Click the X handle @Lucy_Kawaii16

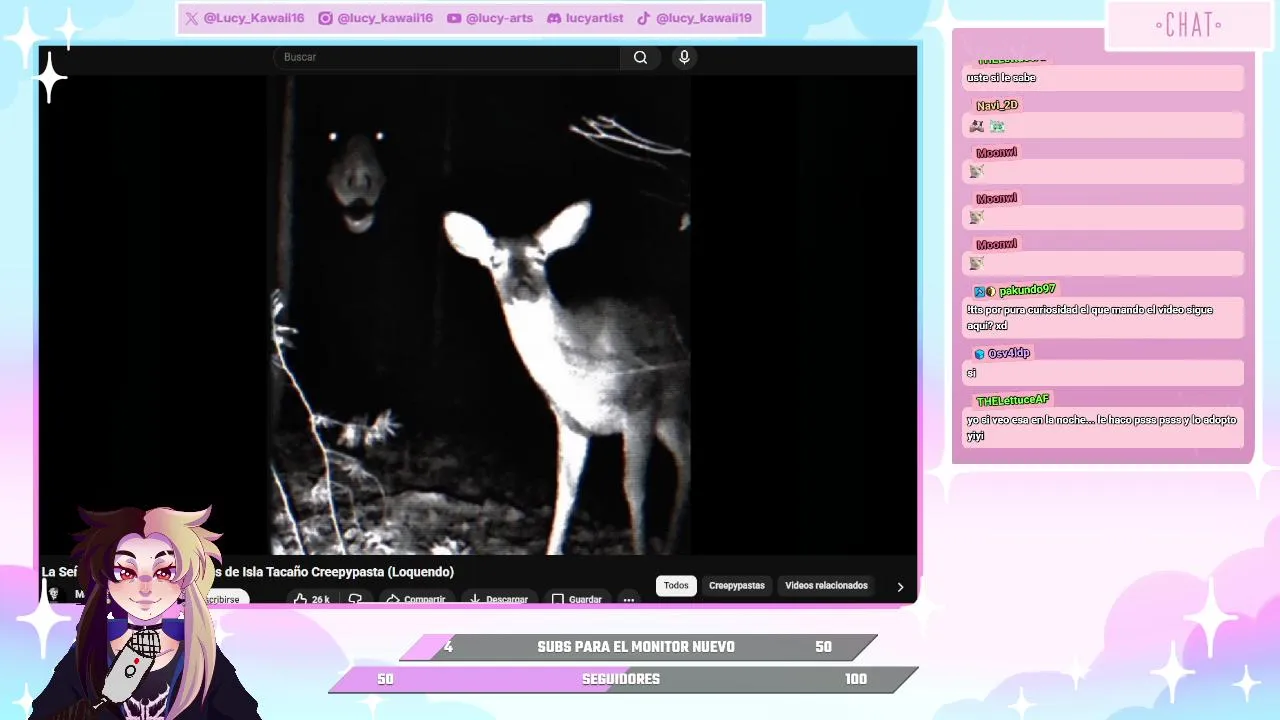244,18
